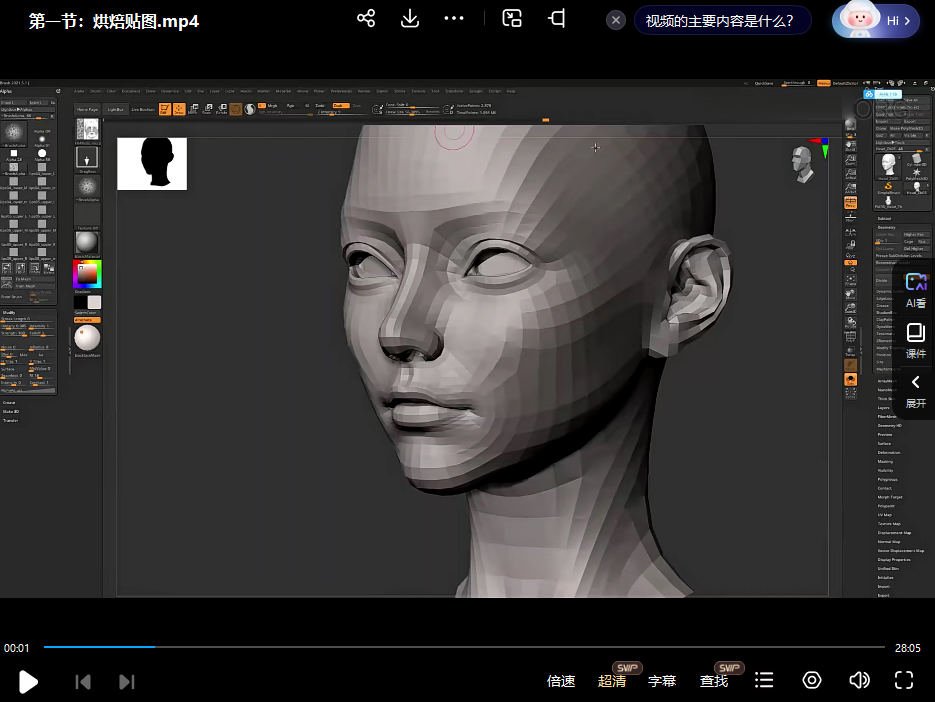Open the more options menu (three dots)
935x702 pixels.
click(x=454, y=18)
